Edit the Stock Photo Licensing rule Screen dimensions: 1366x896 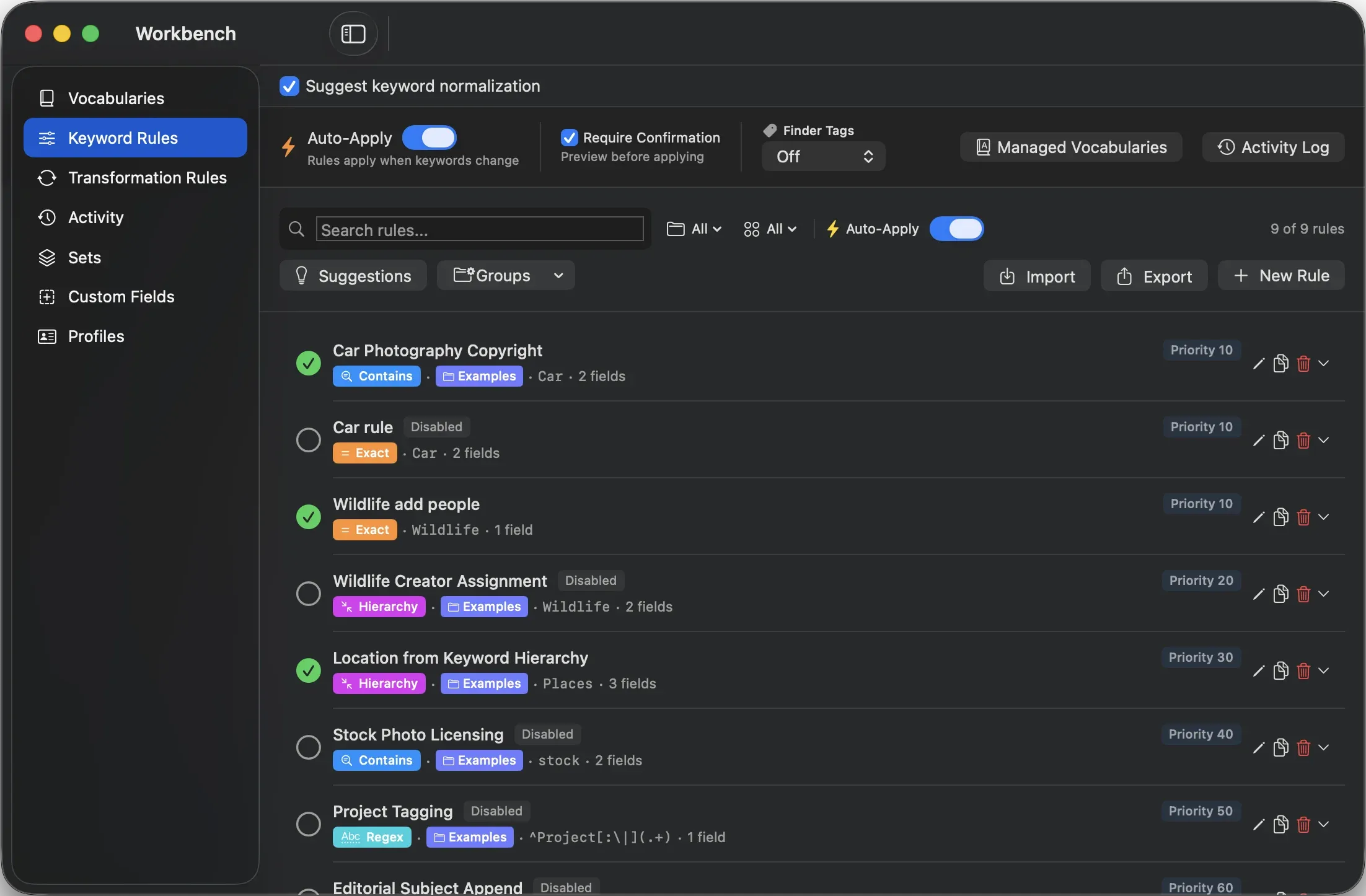tap(1258, 748)
